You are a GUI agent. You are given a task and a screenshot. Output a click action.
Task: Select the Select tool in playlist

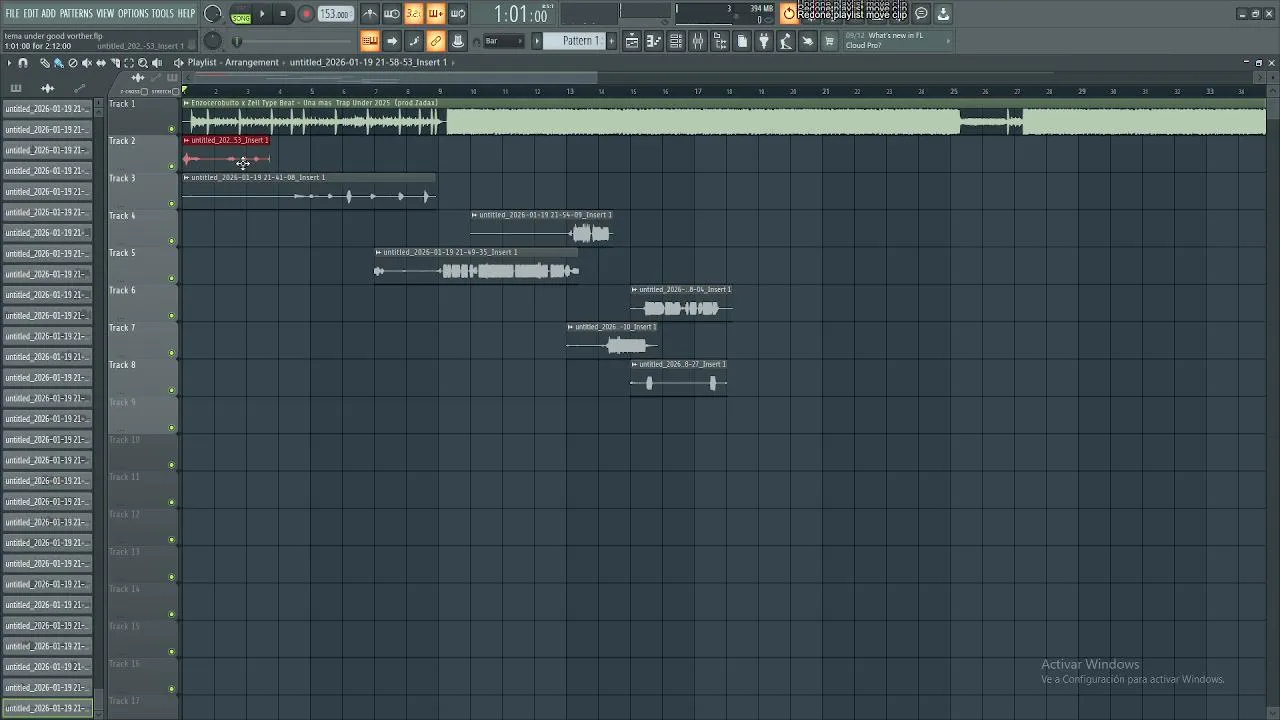(x=129, y=63)
